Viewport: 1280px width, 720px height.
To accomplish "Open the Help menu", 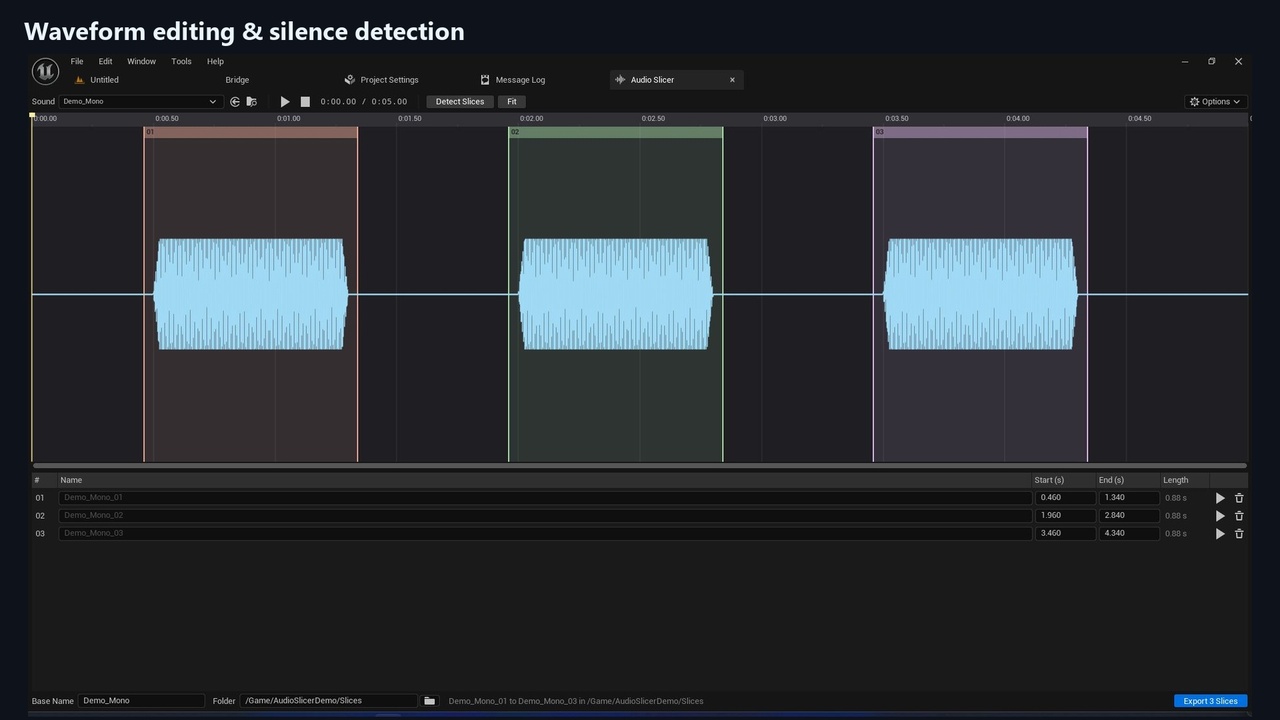I will coord(215,61).
